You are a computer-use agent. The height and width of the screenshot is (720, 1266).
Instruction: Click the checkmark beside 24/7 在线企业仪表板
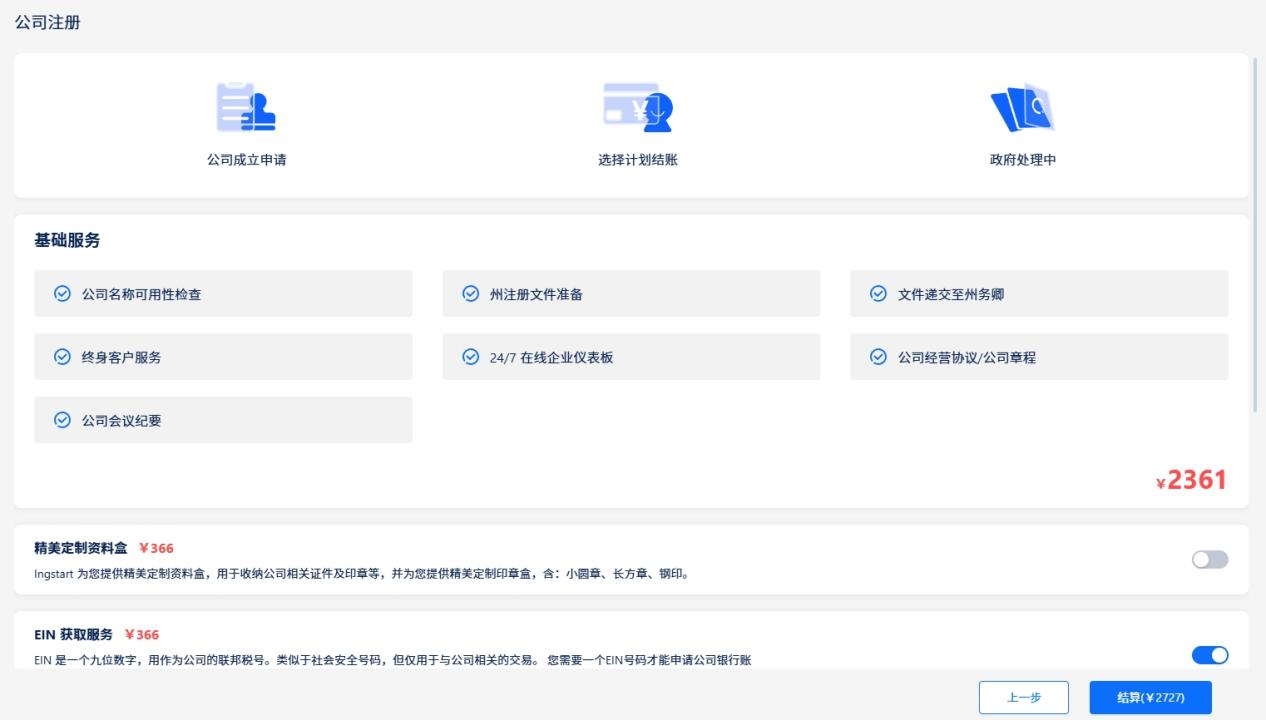(x=470, y=356)
